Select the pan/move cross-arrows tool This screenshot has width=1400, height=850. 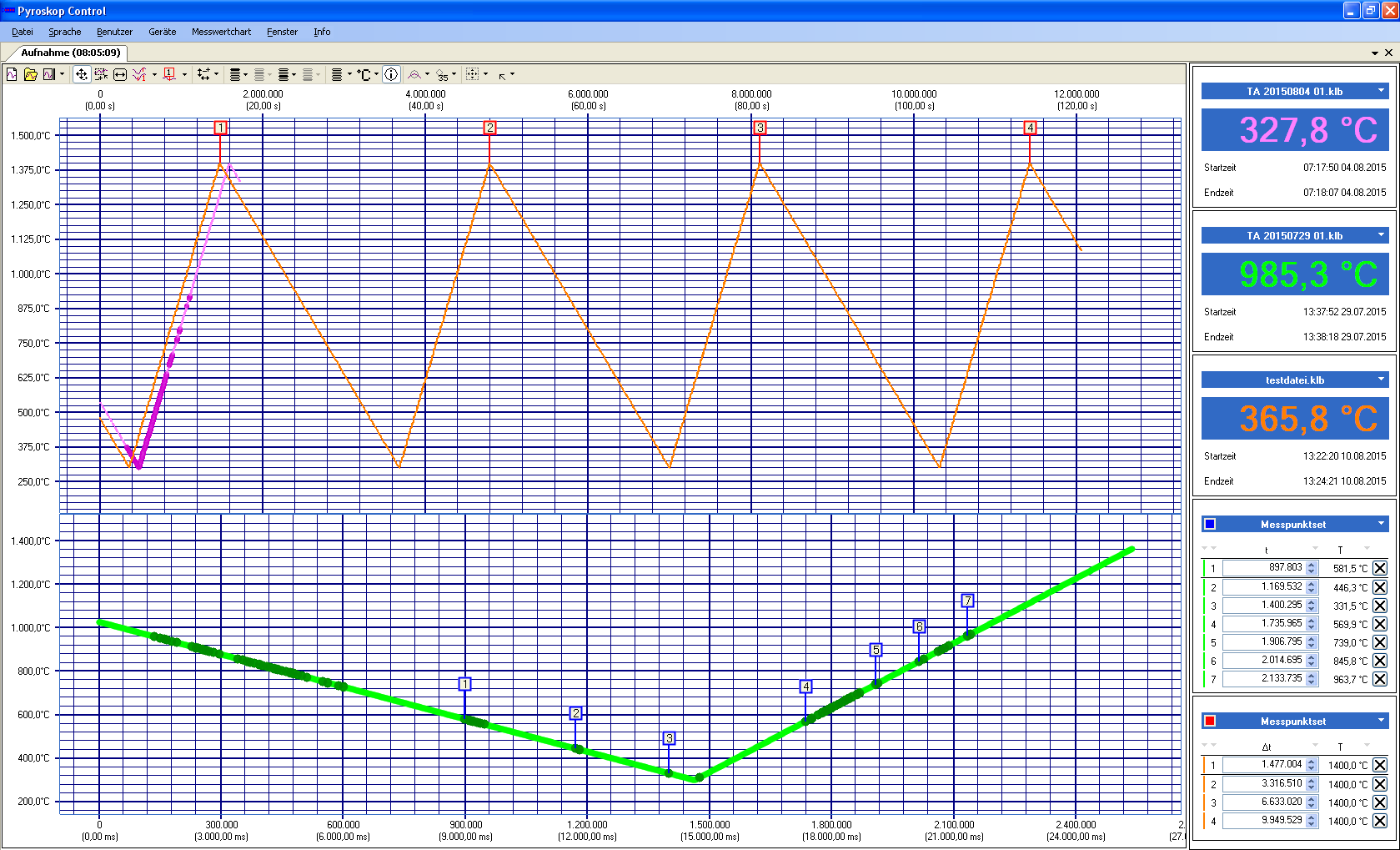82,74
